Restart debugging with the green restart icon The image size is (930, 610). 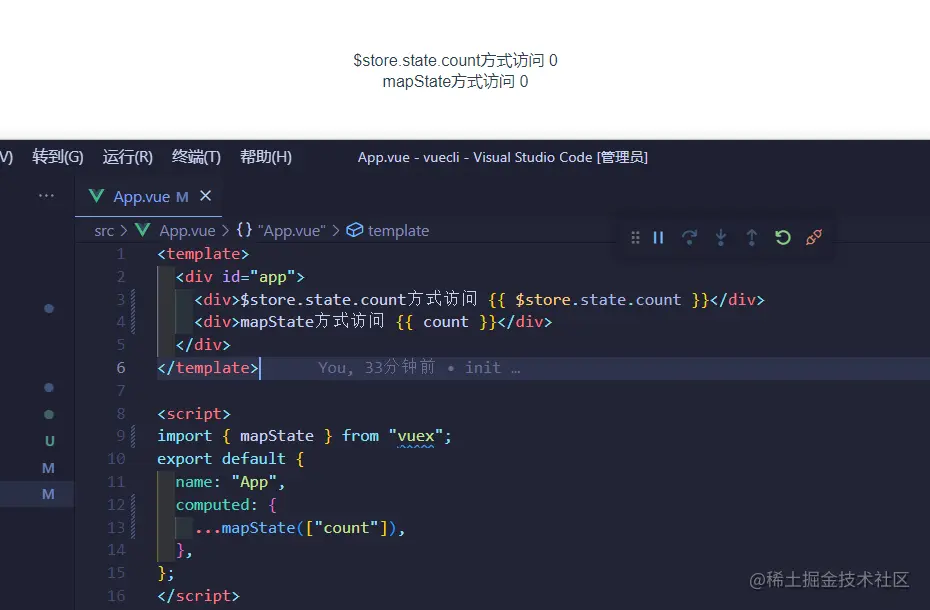783,237
